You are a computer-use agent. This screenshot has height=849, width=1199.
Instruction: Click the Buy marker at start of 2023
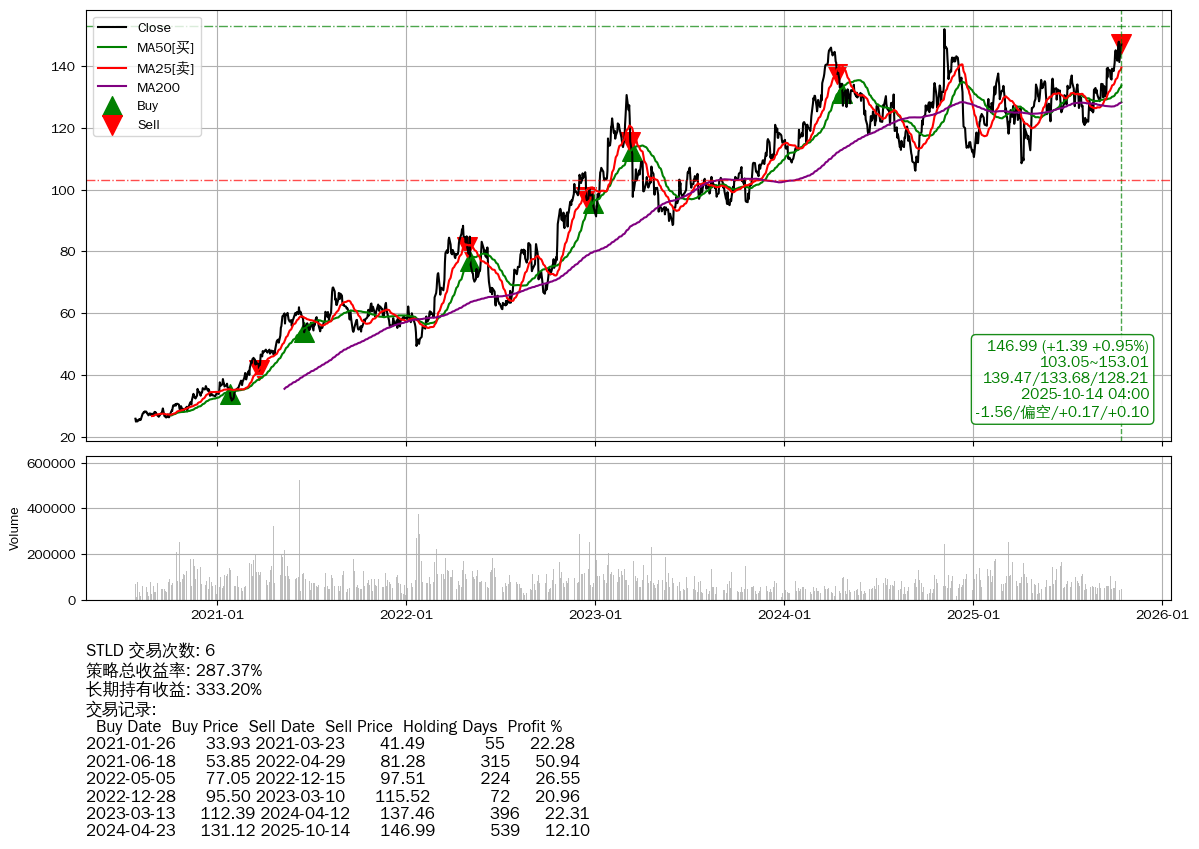593,204
